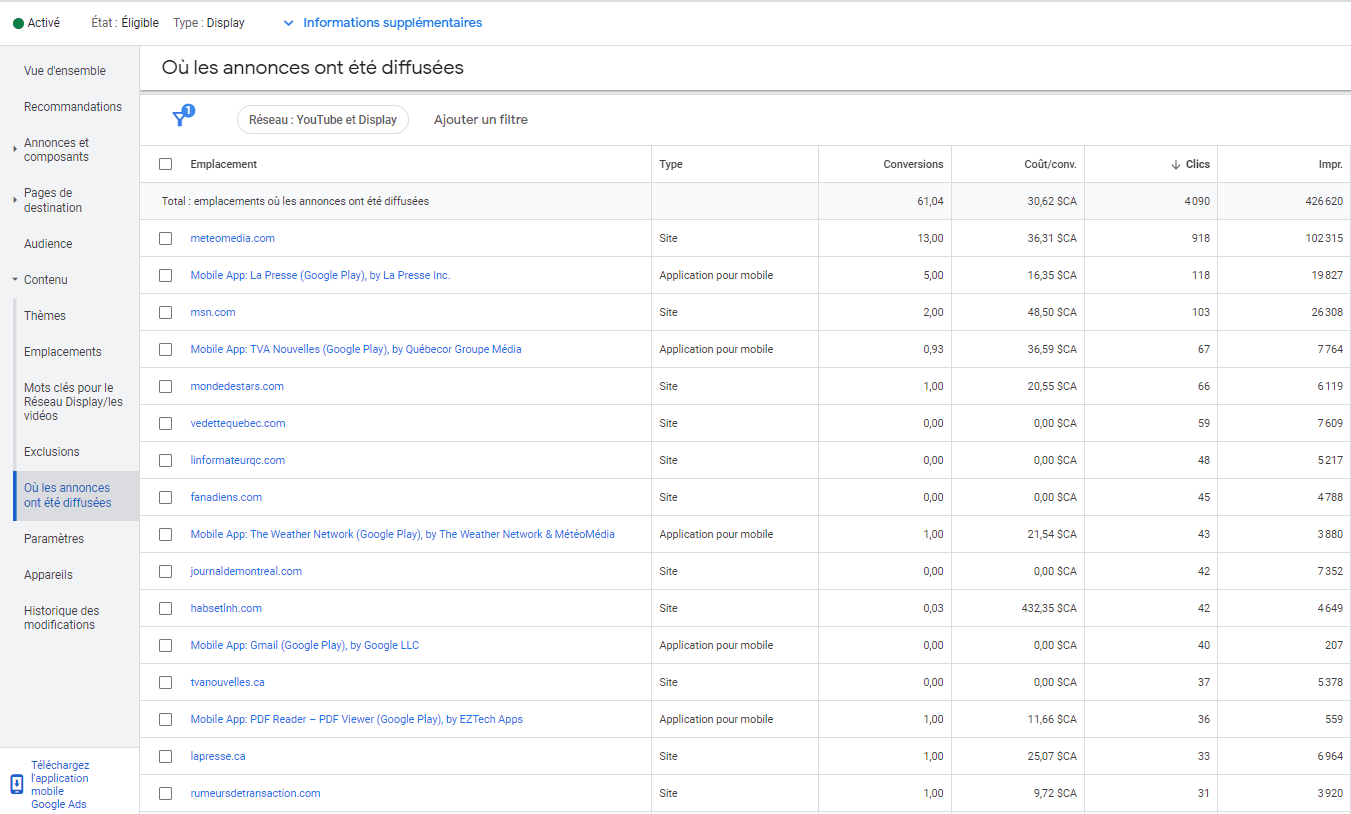Open journaldemontreal.com link
Screen dimensions: 1351x814
pos(246,571)
